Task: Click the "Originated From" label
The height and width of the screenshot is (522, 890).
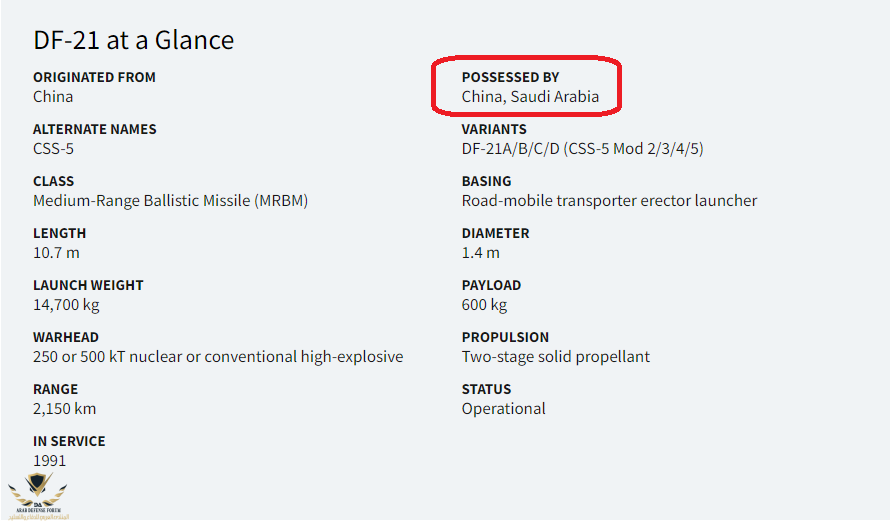Action: pyautogui.click(x=94, y=77)
